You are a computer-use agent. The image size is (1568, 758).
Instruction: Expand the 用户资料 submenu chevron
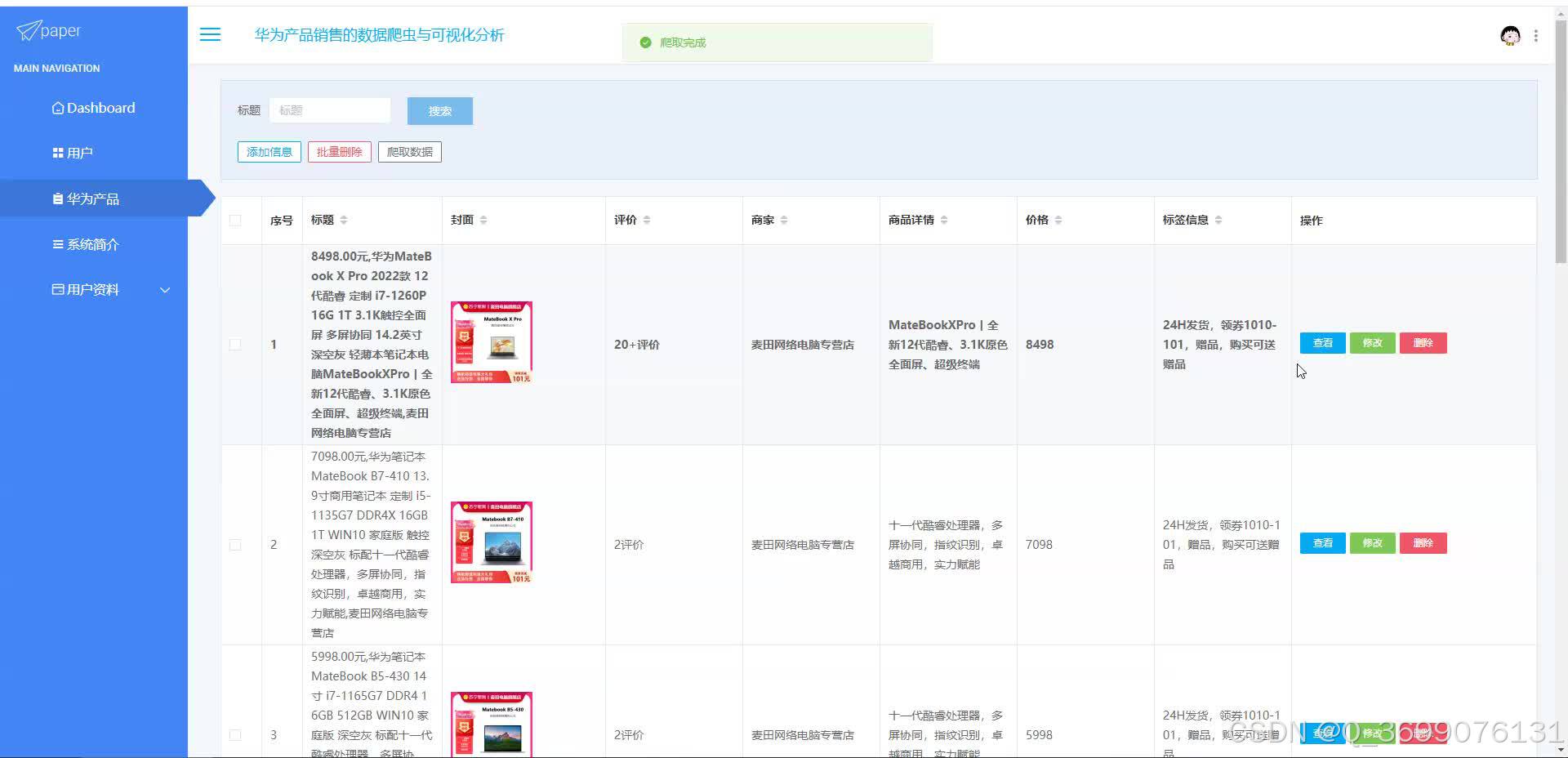click(x=165, y=290)
